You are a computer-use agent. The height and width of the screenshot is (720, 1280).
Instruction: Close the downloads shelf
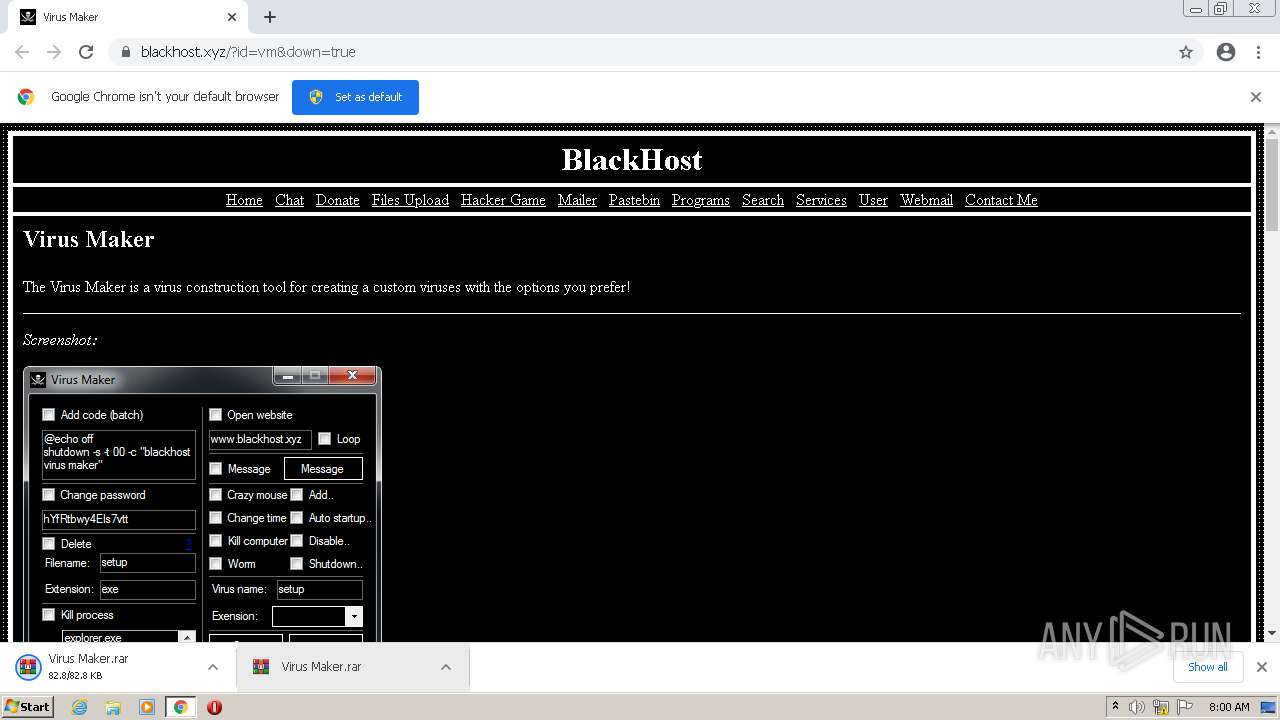1262,667
